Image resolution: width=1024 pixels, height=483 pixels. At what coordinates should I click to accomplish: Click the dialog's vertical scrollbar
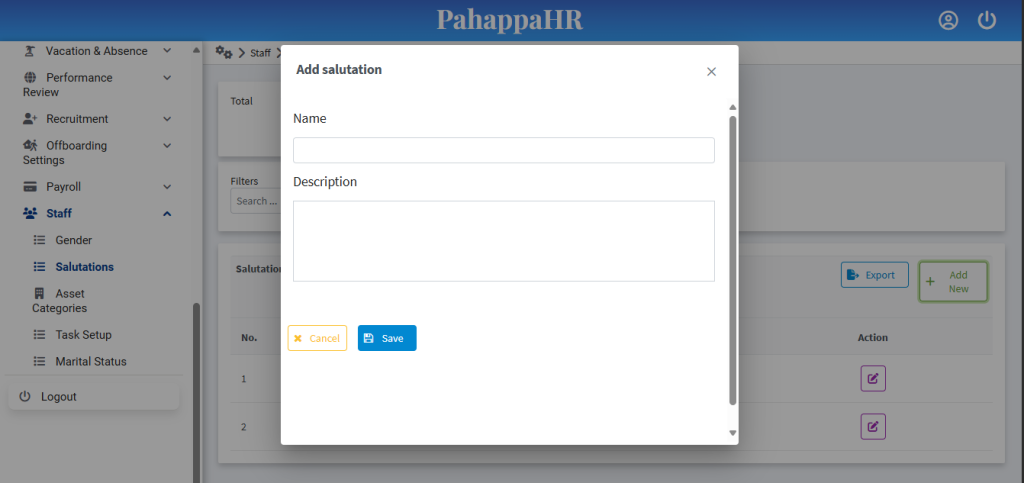click(732, 260)
